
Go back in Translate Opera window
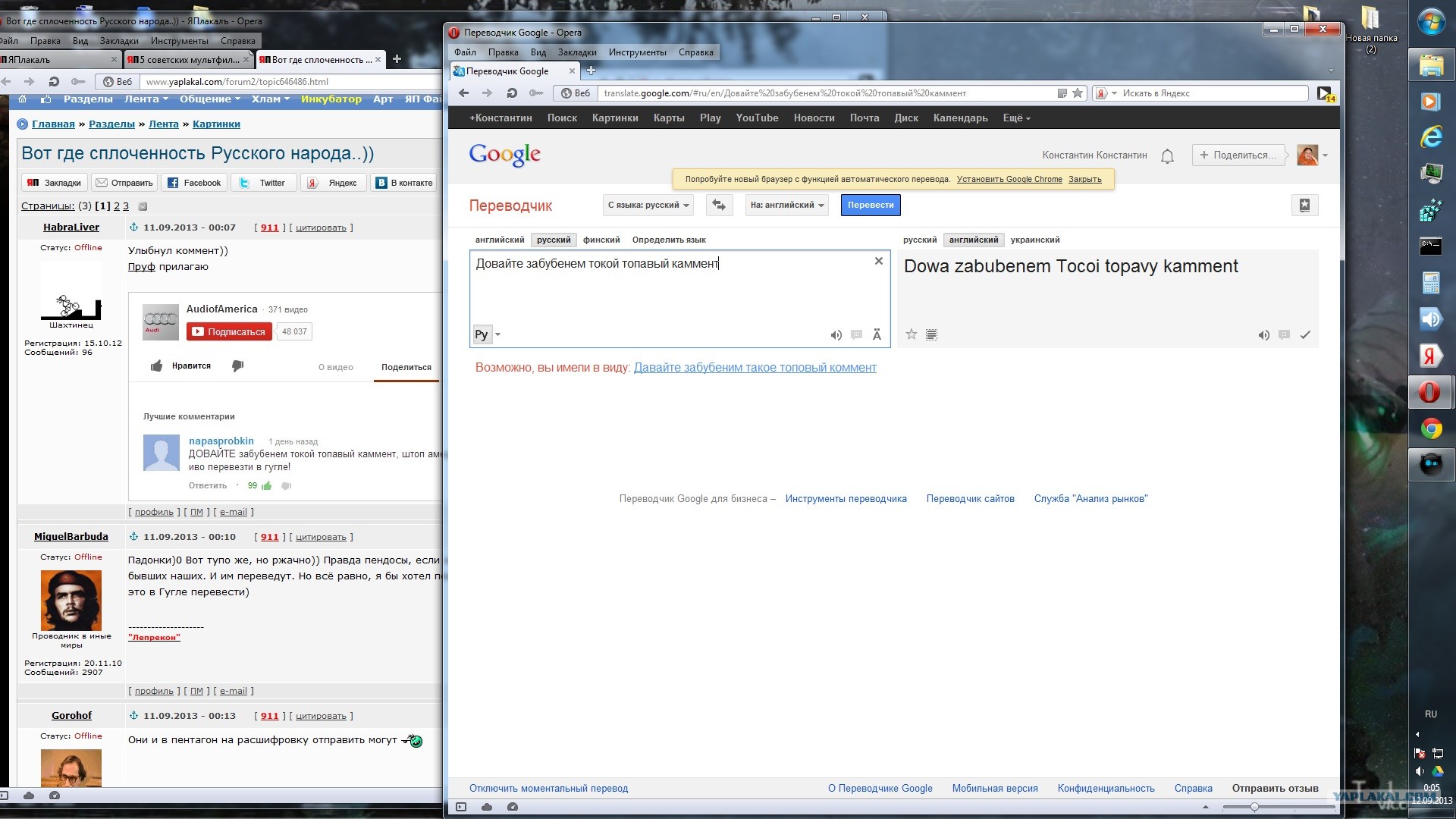point(463,93)
